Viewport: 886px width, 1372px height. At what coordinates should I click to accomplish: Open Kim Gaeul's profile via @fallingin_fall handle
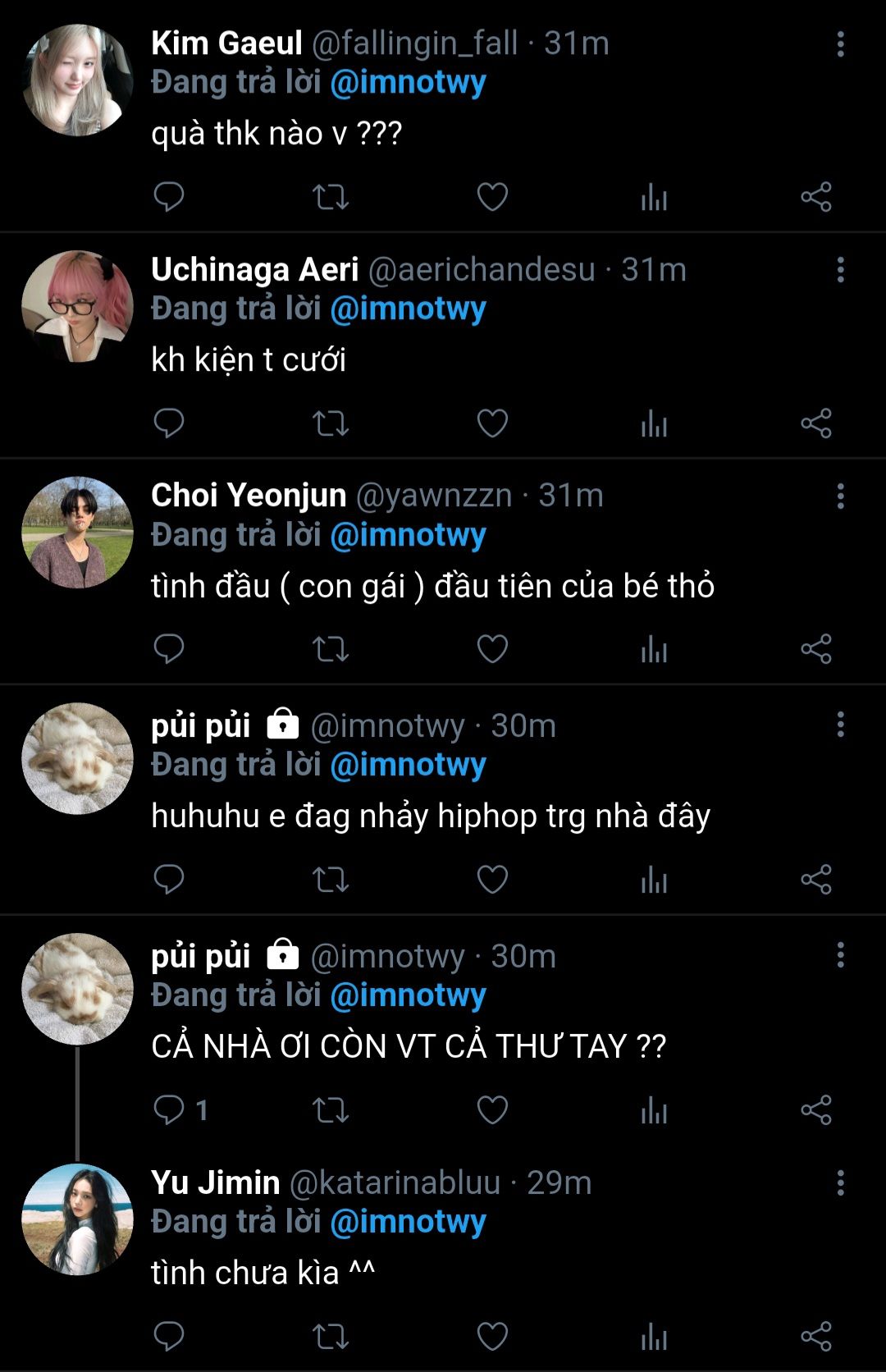pyautogui.click(x=415, y=43)
